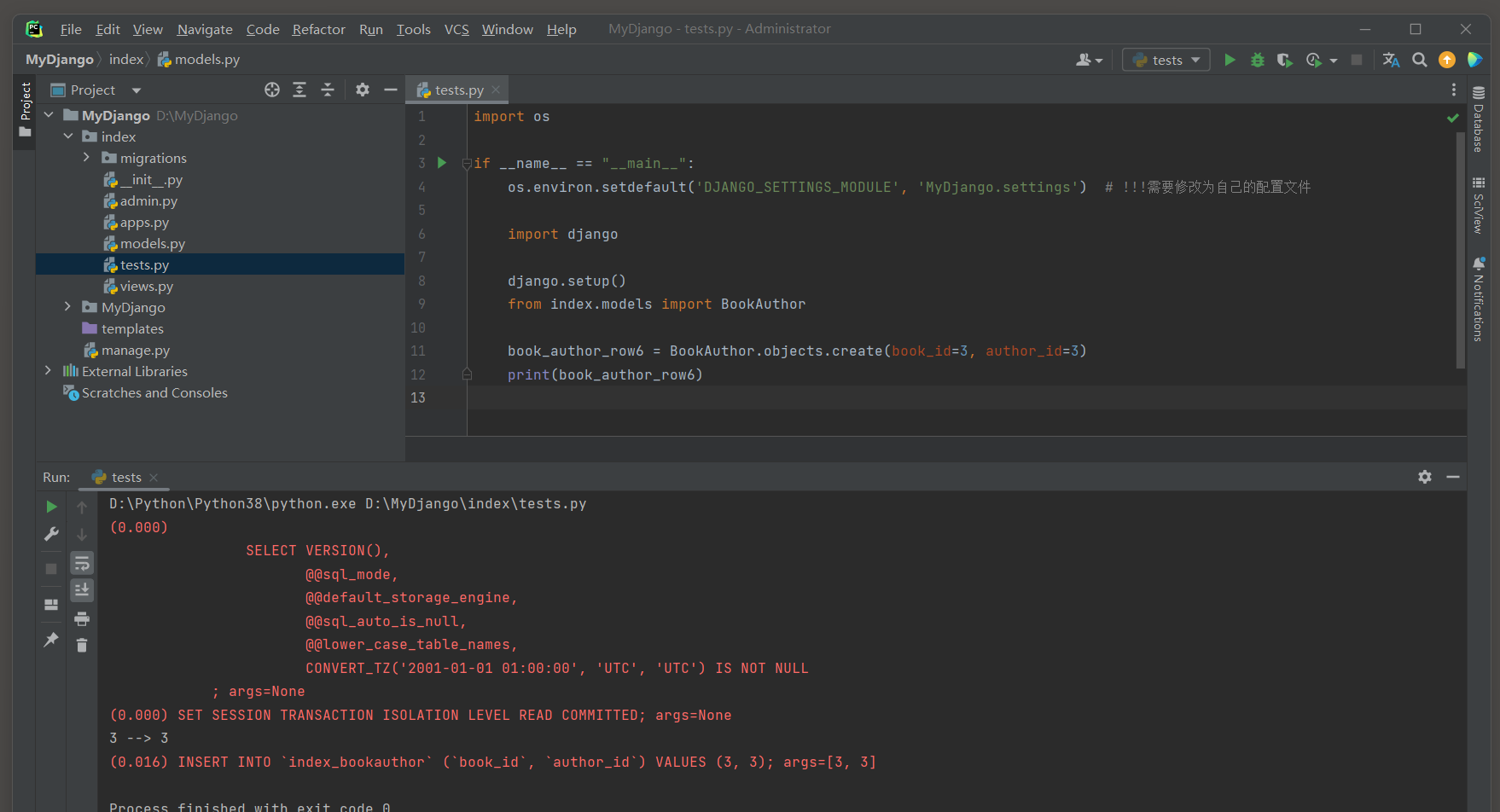Open the Tools menu
The height and width of the screenshot is (812, 1500).
tap(413, 29)
